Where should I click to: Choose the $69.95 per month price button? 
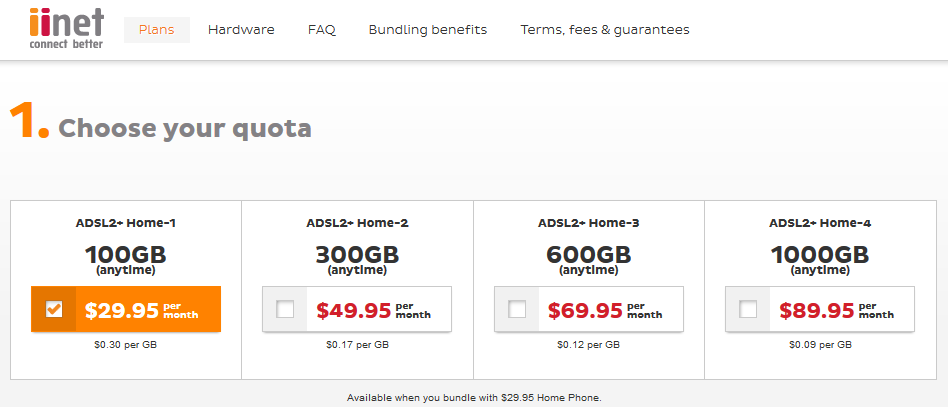coord(589,309)
